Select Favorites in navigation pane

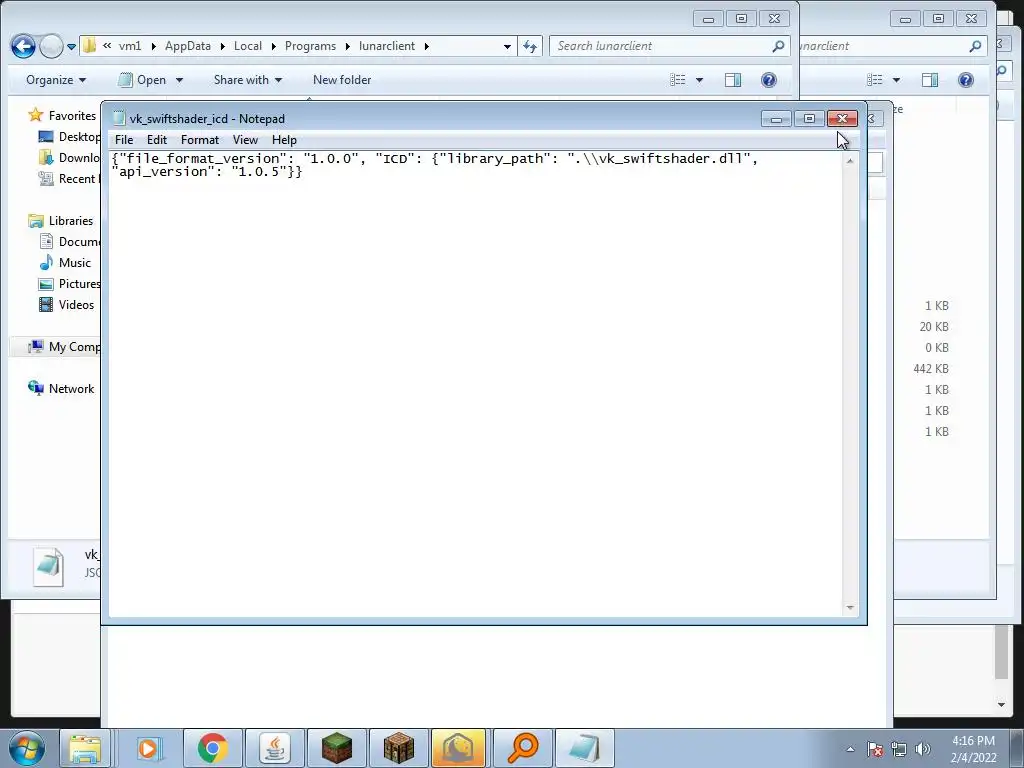pos(63,116)
